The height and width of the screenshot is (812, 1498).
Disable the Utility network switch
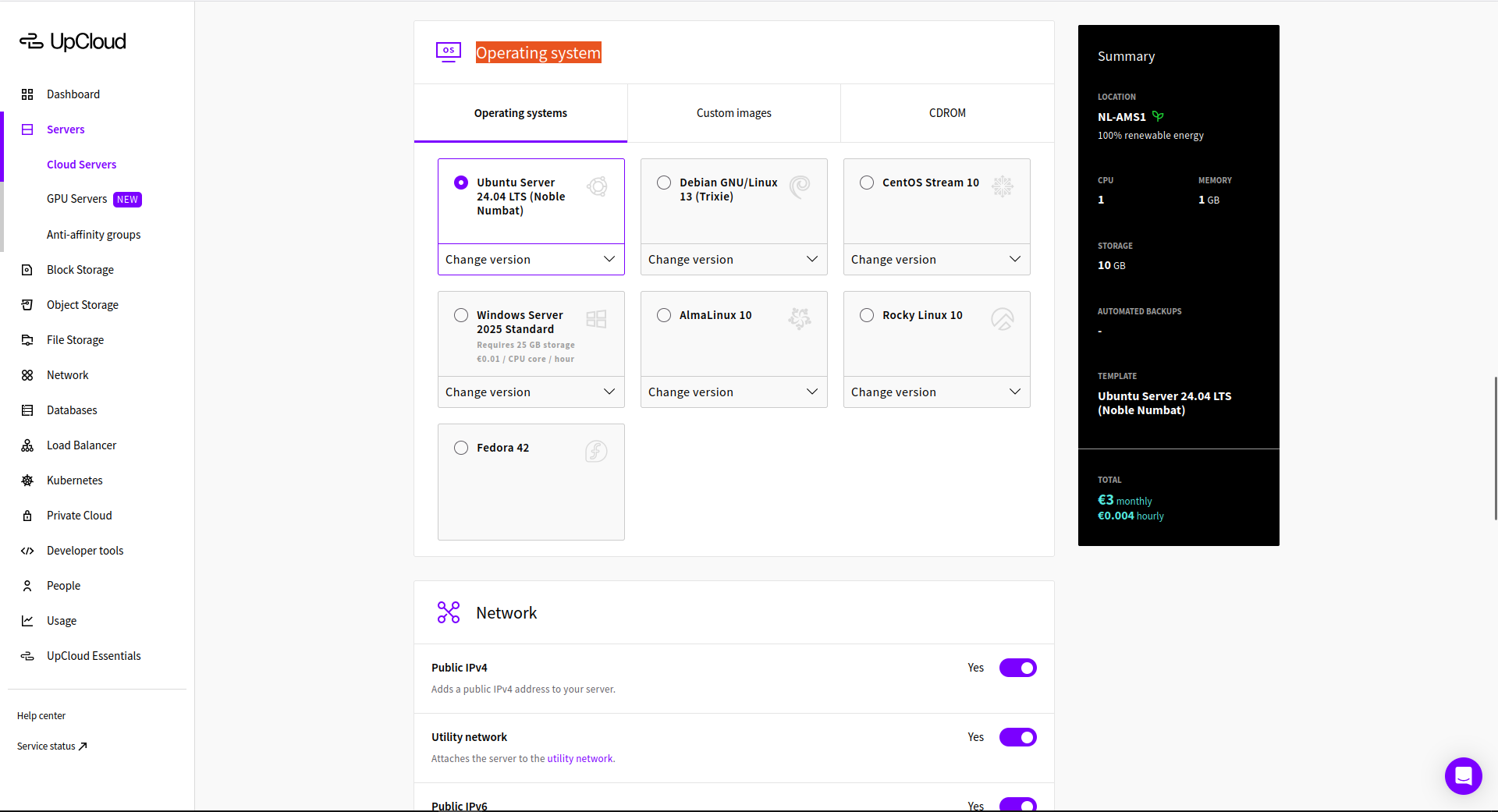point(1017,737)
